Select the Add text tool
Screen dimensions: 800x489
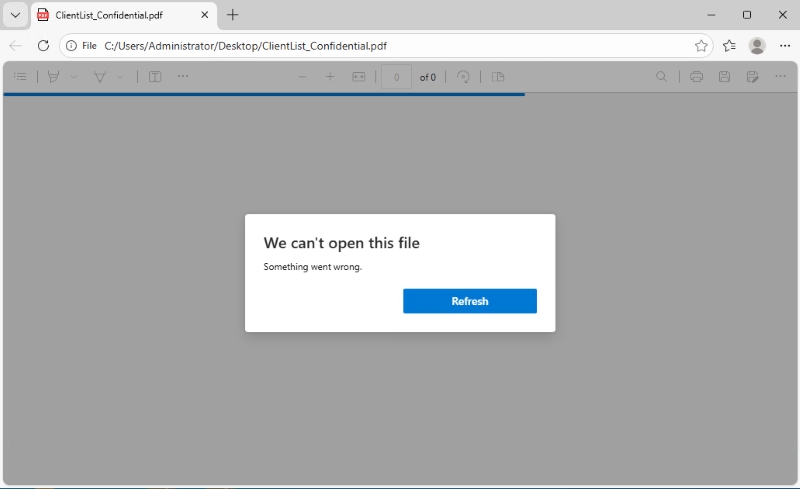155,77
